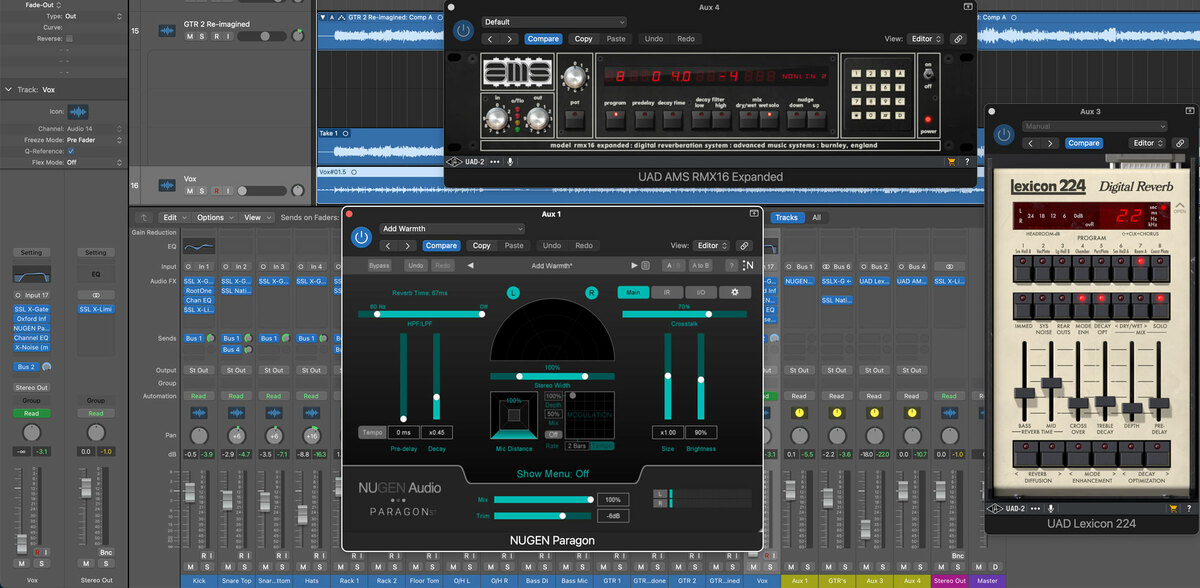The width and height of the screenshot is (1200, 588).
Task: Click the NUGEN logo icon in Paragon toolbar
Action: click(x=748, y=265)
